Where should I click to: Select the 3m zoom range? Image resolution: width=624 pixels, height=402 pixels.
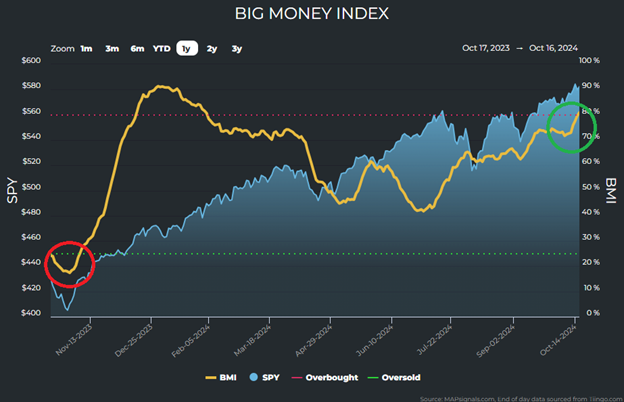pos(112,48)
